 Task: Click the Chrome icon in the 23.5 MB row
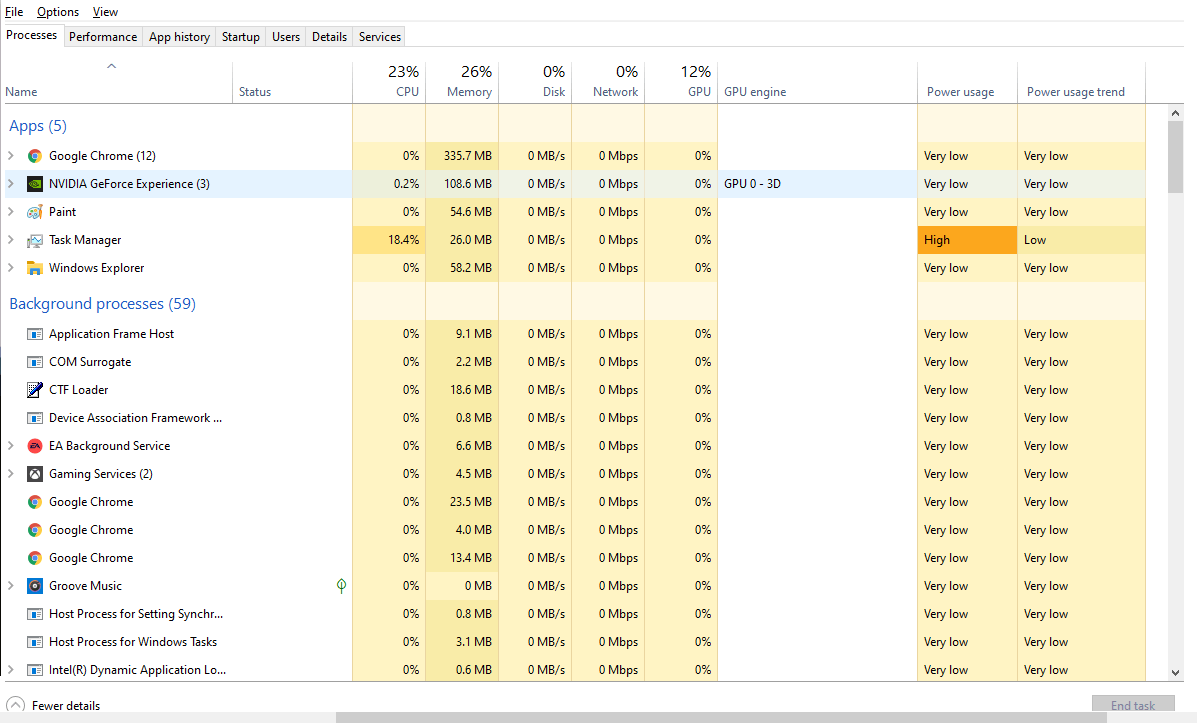click(x=34, y=502)
